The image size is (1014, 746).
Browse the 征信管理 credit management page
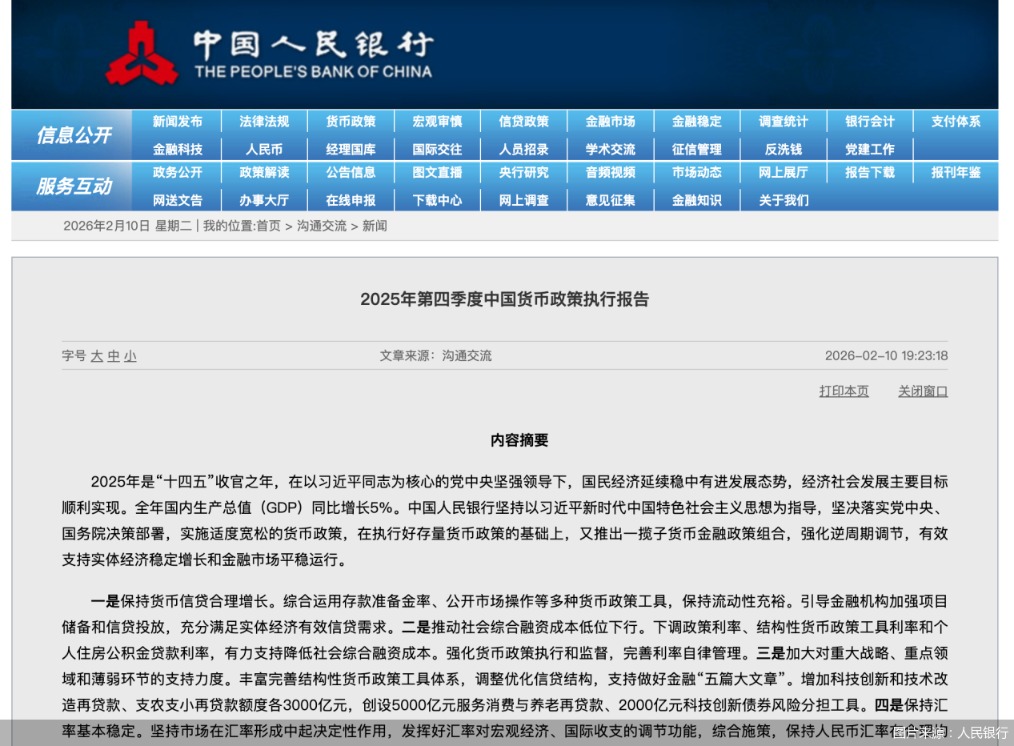[x=696, y=148]
